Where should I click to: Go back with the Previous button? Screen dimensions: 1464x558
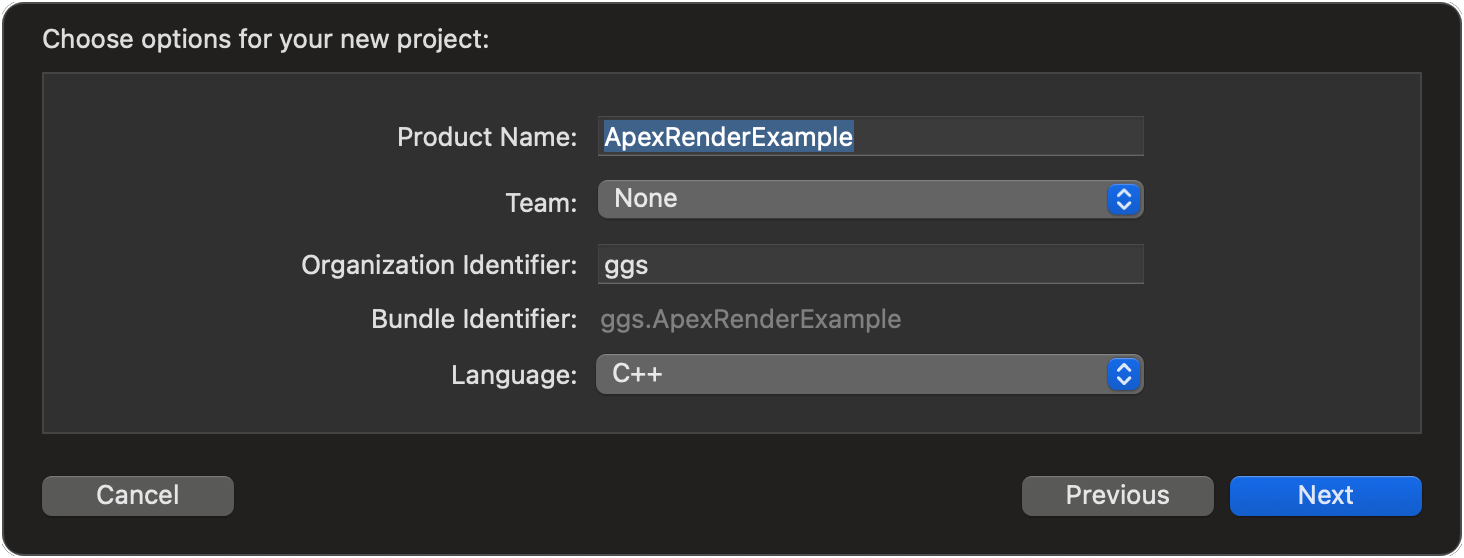tap(1117, 496)
